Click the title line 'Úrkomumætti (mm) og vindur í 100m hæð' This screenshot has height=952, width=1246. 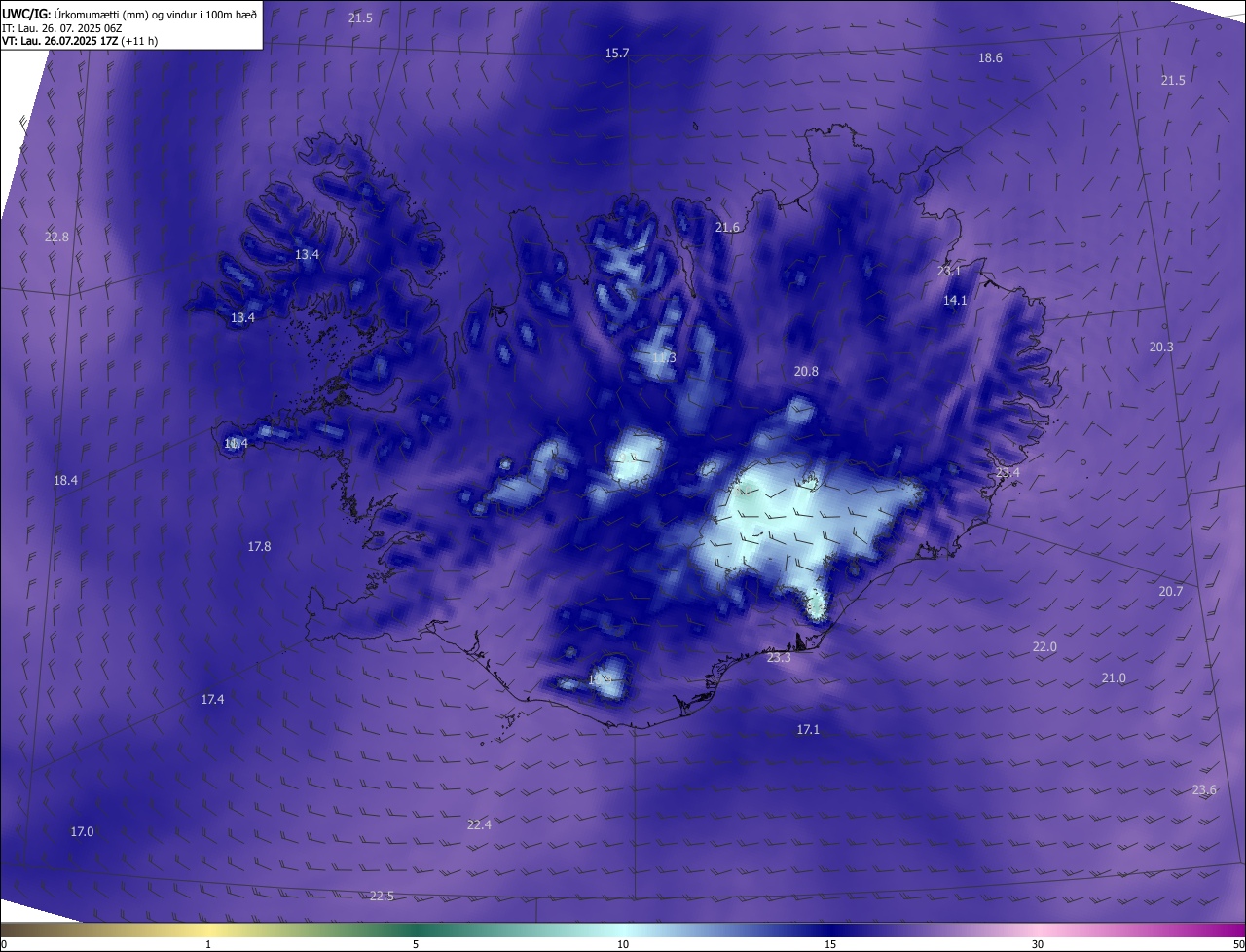[158, 14]
